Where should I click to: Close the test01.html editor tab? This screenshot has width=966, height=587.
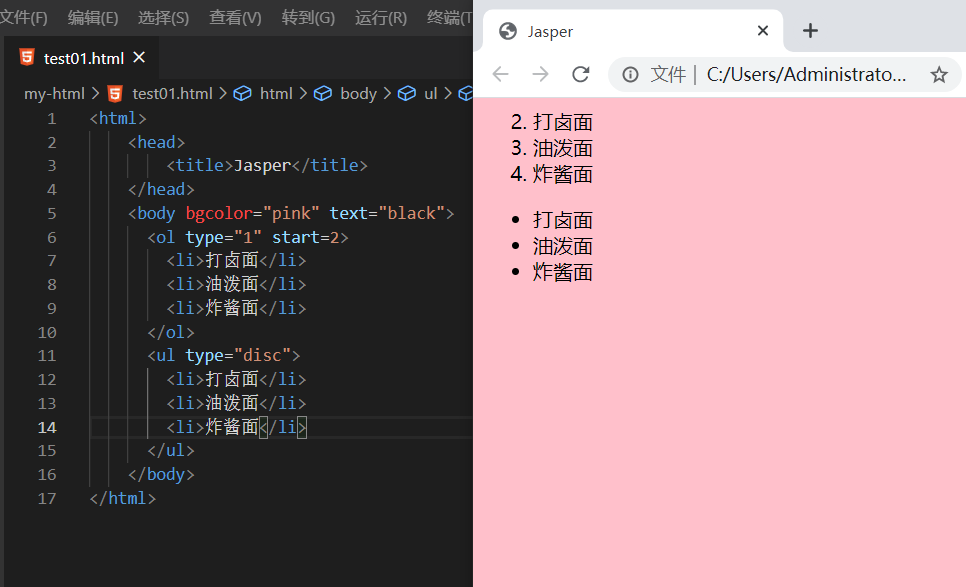(139, 58)
